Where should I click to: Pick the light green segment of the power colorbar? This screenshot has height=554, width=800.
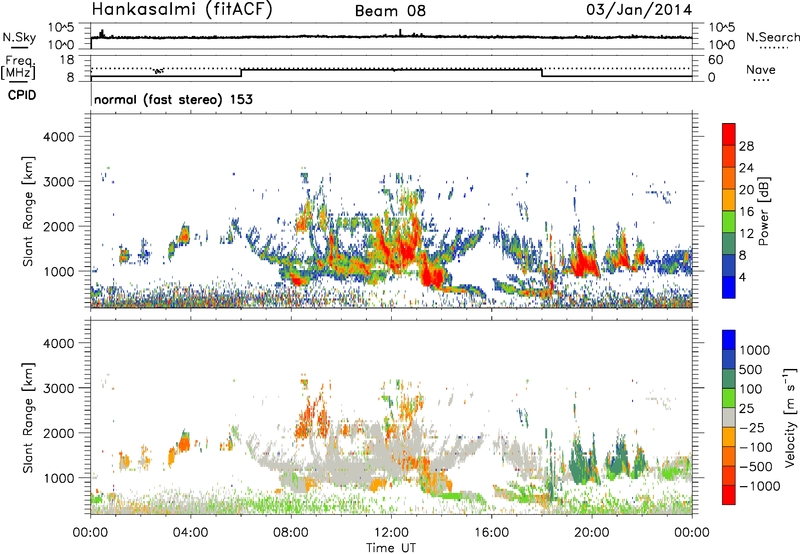pyautogui.click(x=729, y=222)
